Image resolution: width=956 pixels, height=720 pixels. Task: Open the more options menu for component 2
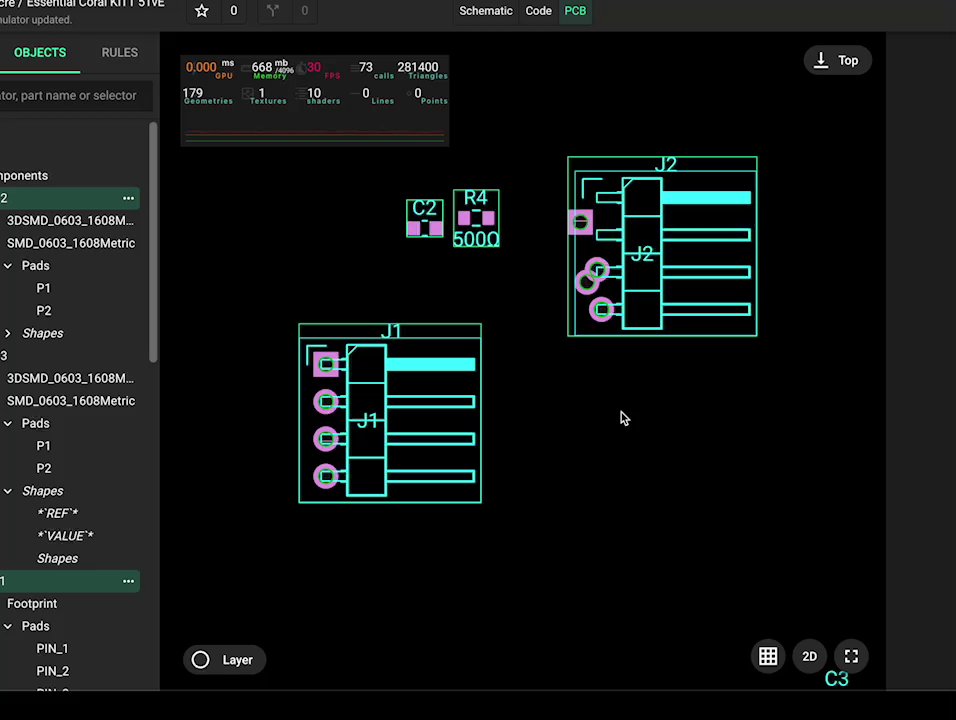[128, 198]
